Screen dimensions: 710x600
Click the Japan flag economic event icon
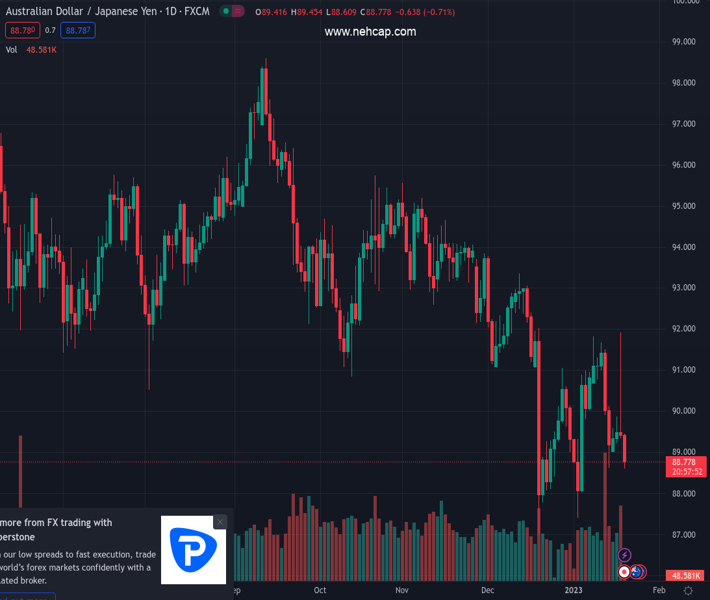624,572
